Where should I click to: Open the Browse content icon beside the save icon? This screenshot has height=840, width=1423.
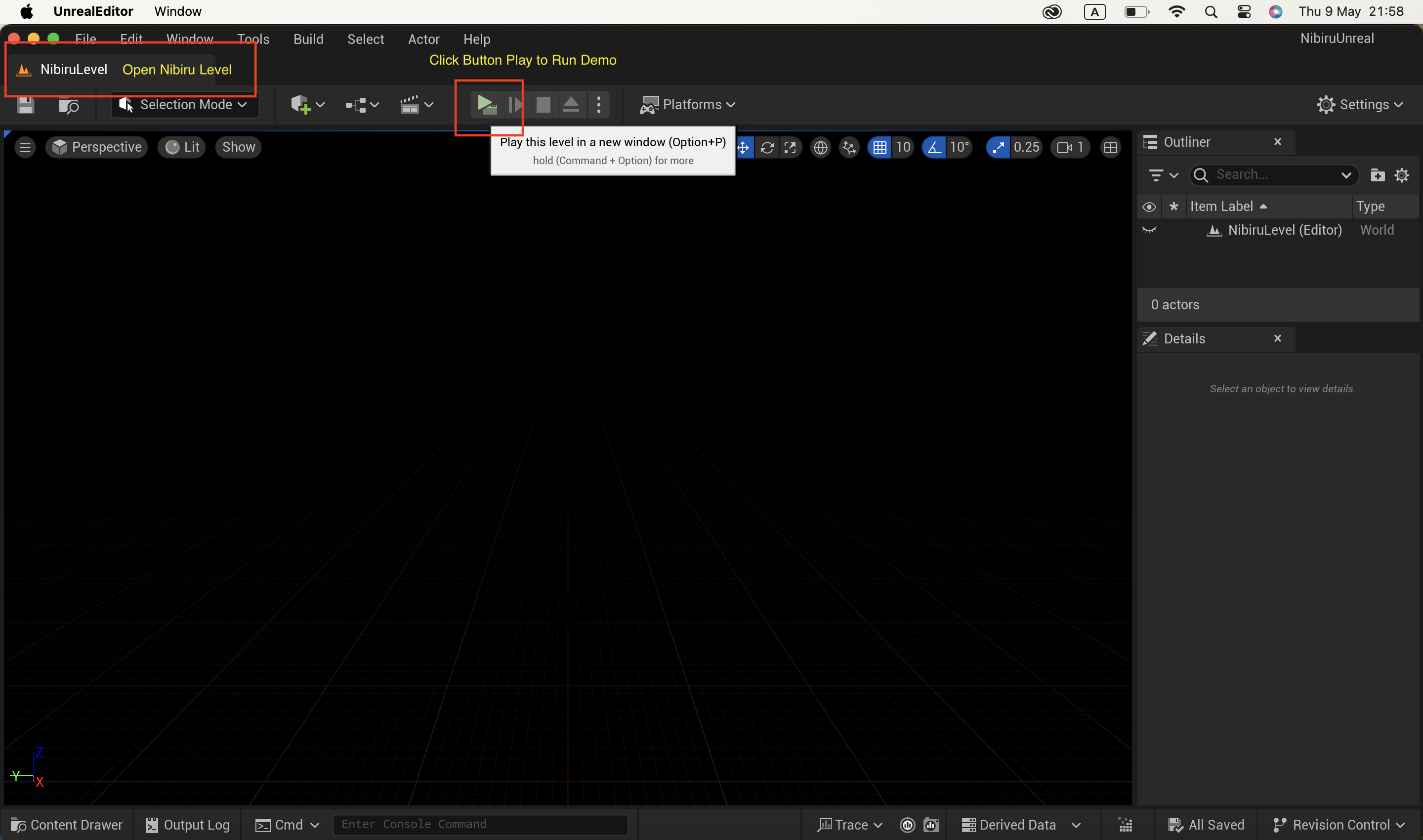69,105
